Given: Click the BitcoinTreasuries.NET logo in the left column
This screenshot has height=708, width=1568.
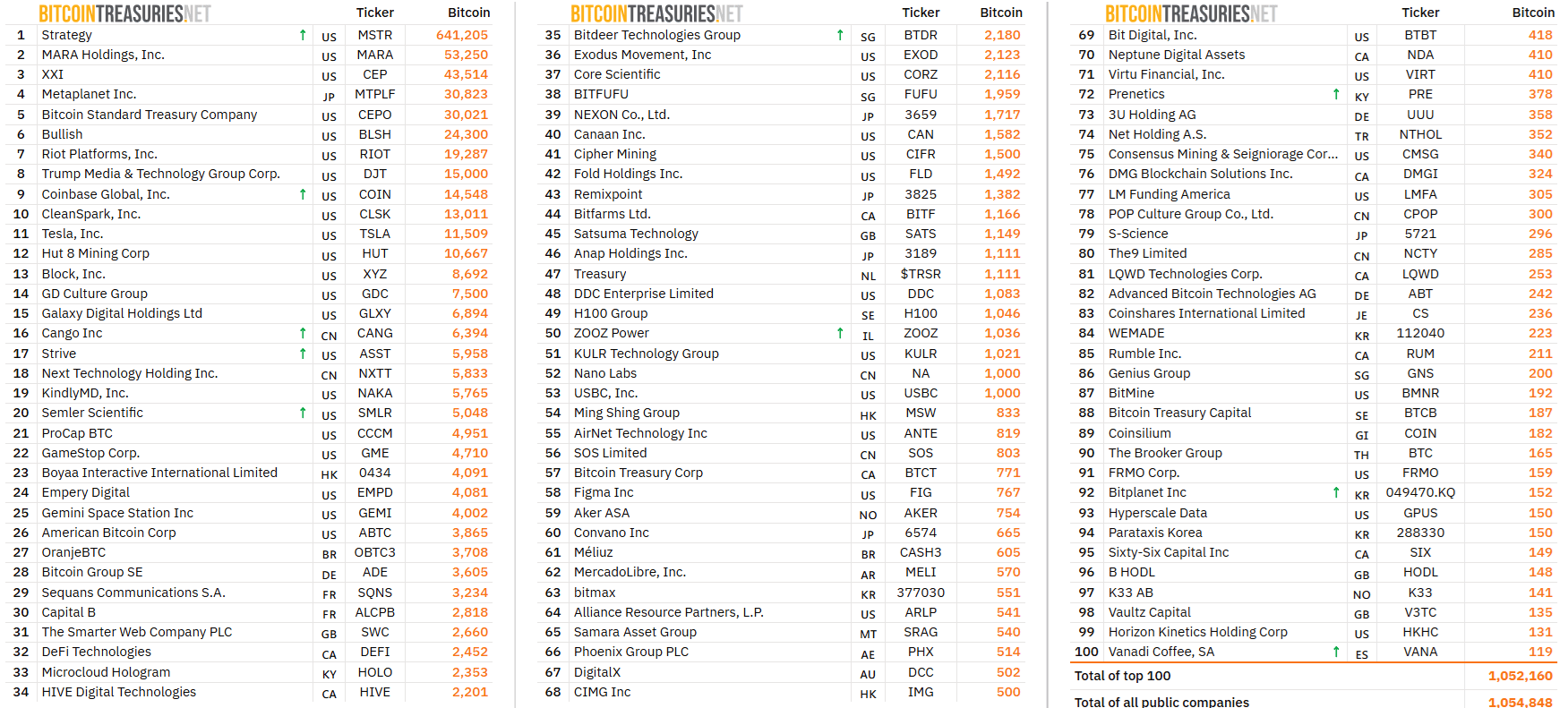Looking at the screenshot, I should pyautogui.click(x=124, y=13).
